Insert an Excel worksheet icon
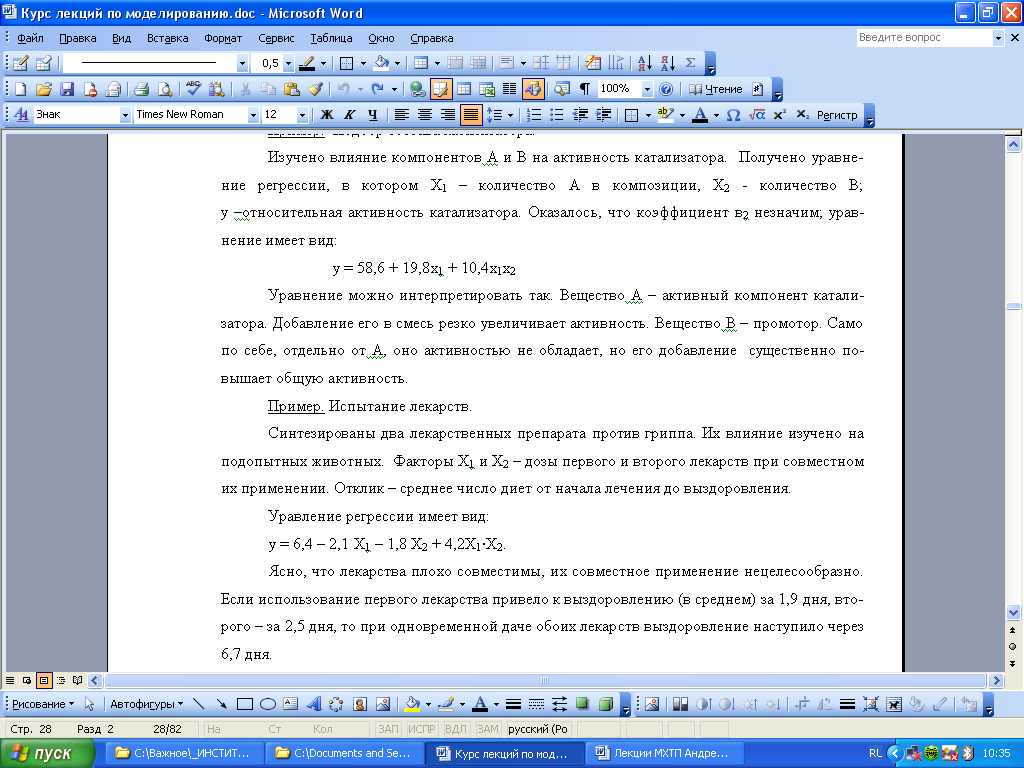Image resolution: width=1024 pixels, height=768 pixels. pyautogui.click(x=487, y=89)
